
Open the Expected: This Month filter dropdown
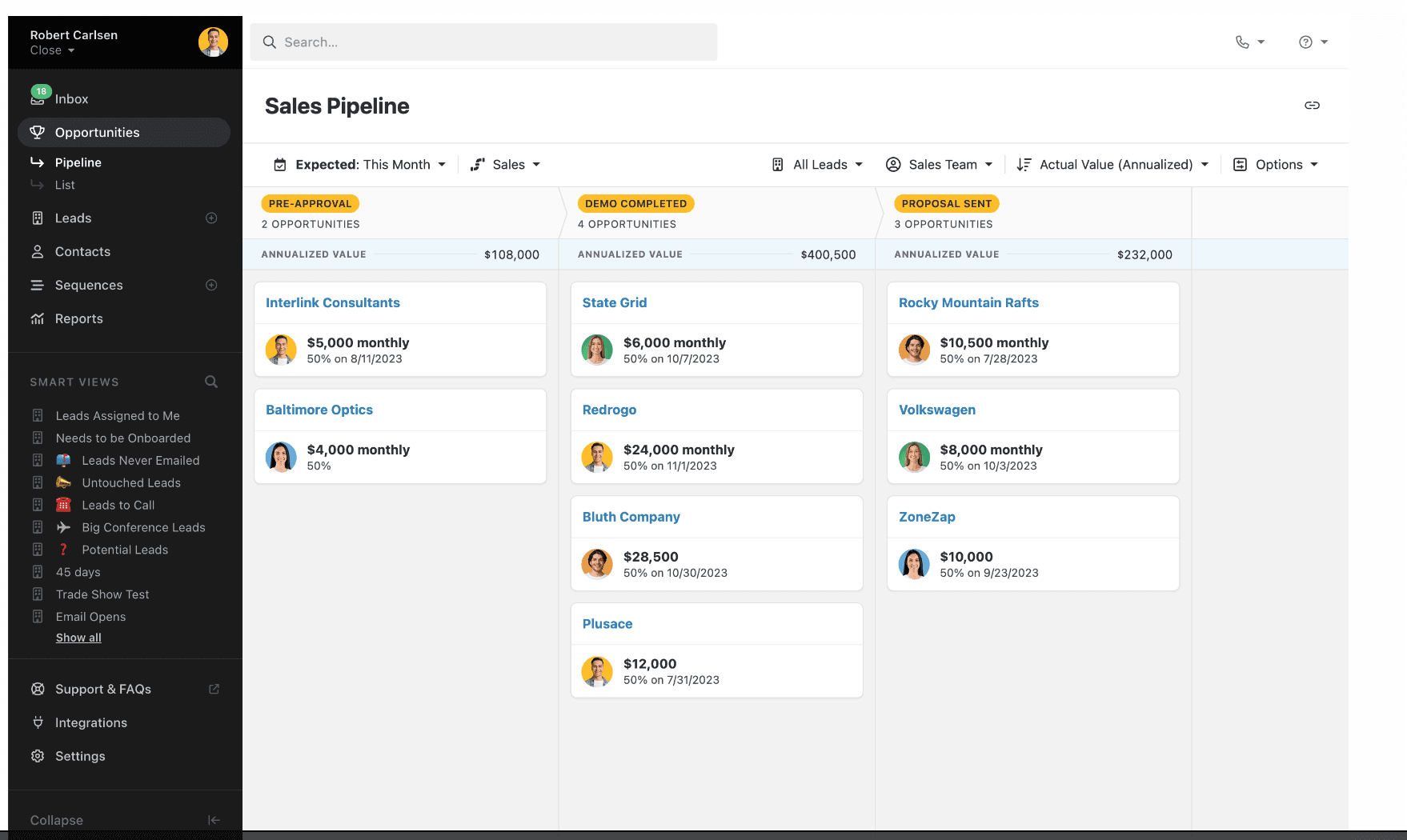(x=359, y=164)
